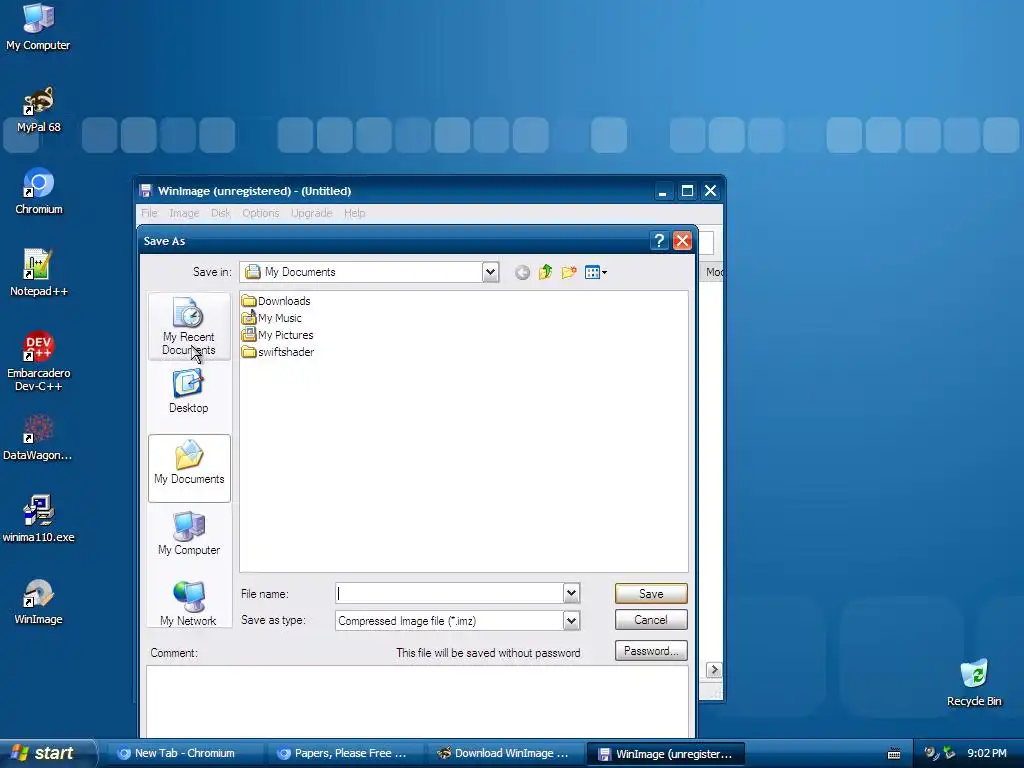Select Embarcadero Dev-C++ desktop shortcut
Screen dimensions: 1024x768
39,361
